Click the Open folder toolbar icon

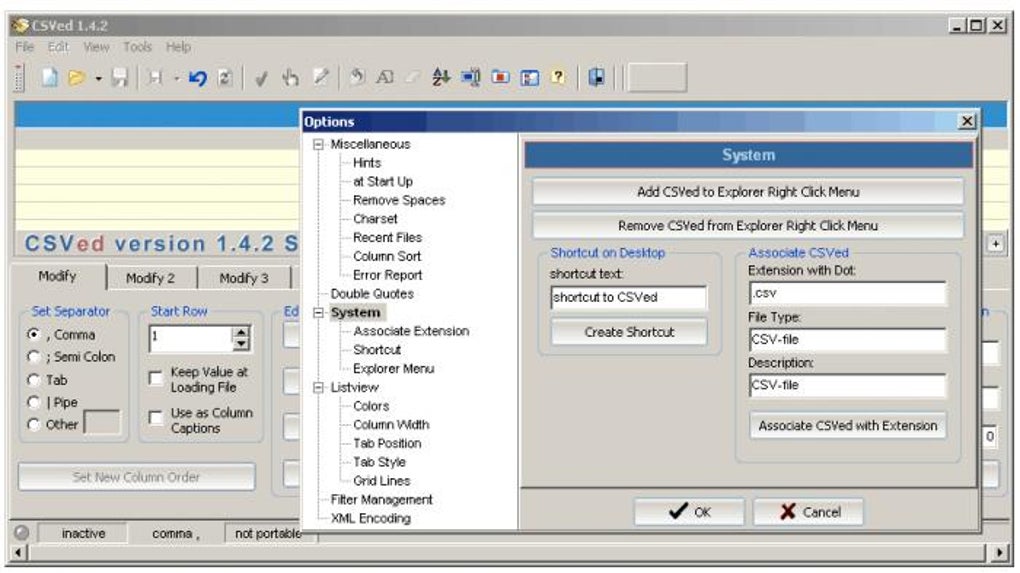point(77,78)
